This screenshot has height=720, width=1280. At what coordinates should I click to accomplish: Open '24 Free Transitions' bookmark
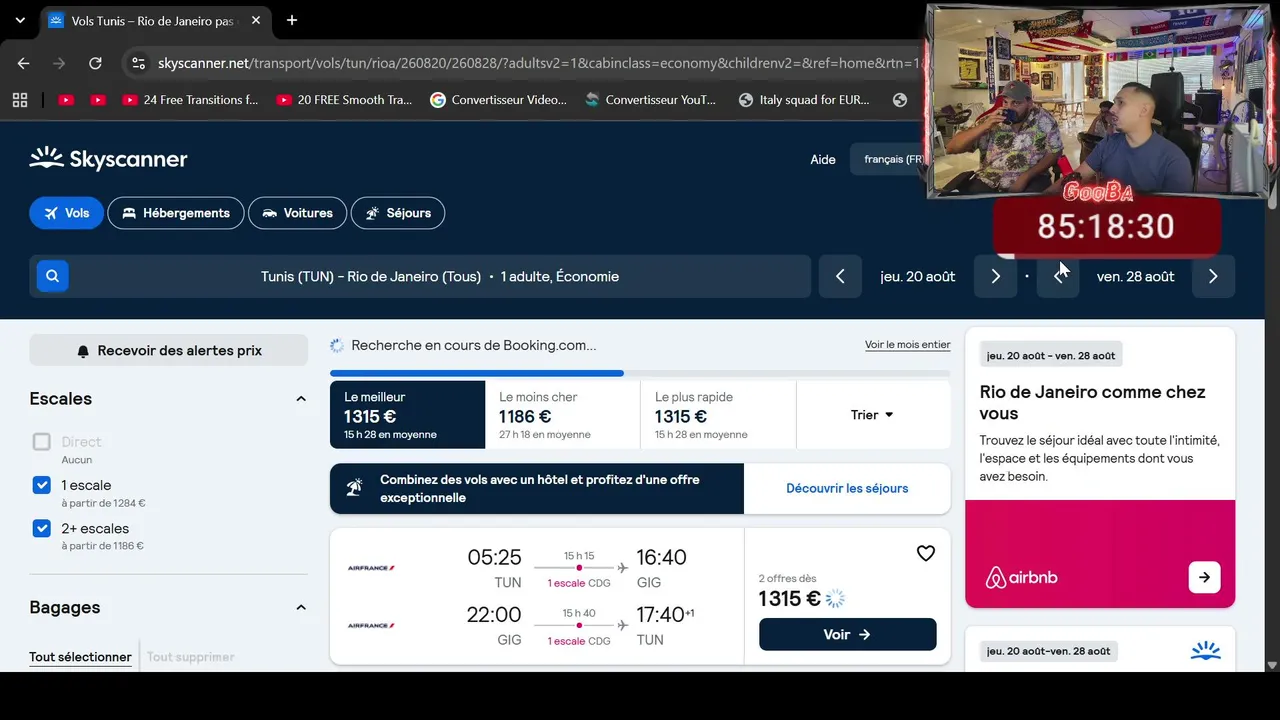[x=190, y=100]
